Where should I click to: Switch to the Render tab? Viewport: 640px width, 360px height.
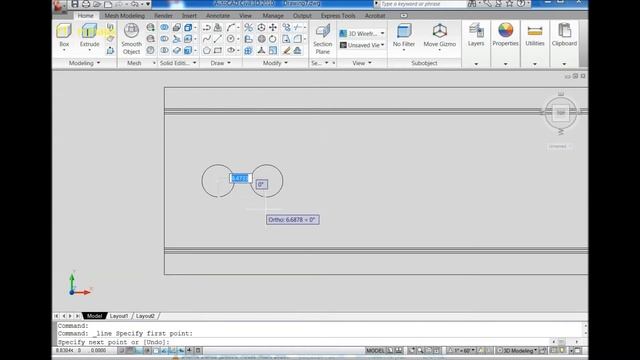pyautogui.click(x=163, y=16)
